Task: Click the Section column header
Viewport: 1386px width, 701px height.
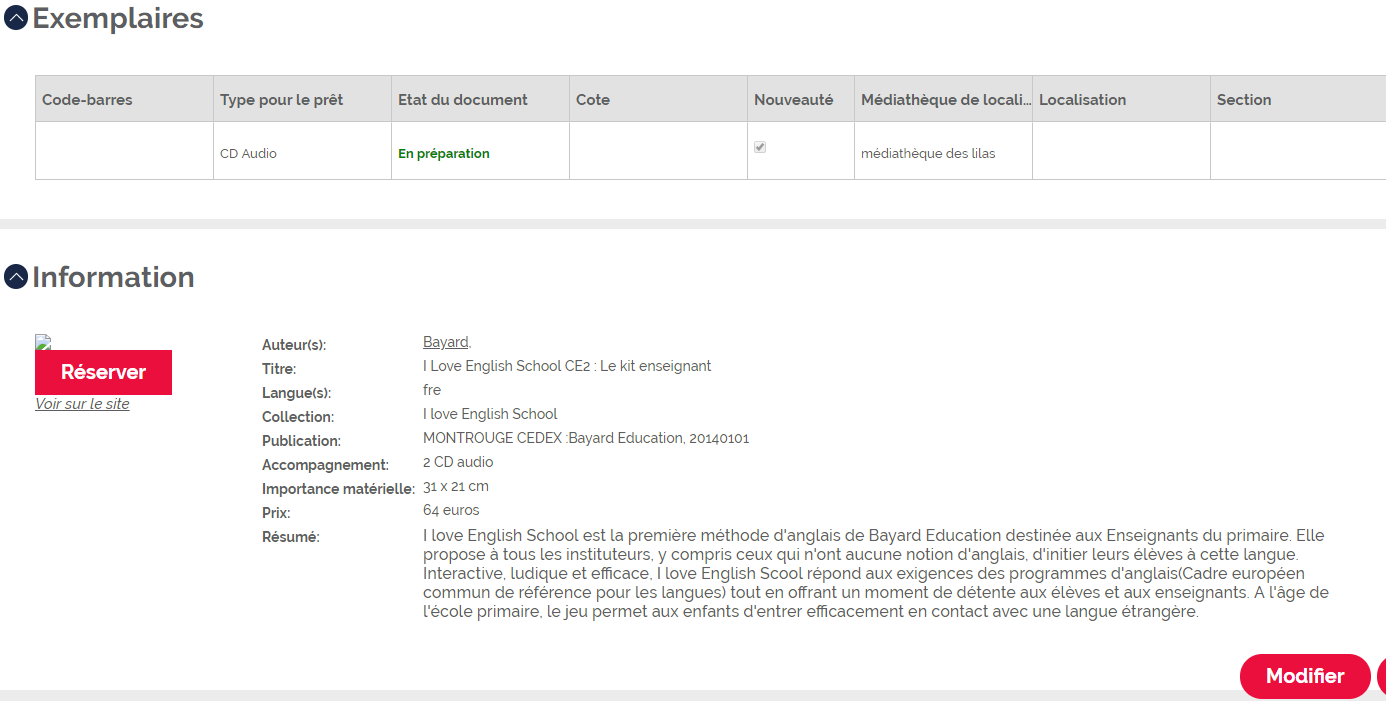Action: (1298, 99)
